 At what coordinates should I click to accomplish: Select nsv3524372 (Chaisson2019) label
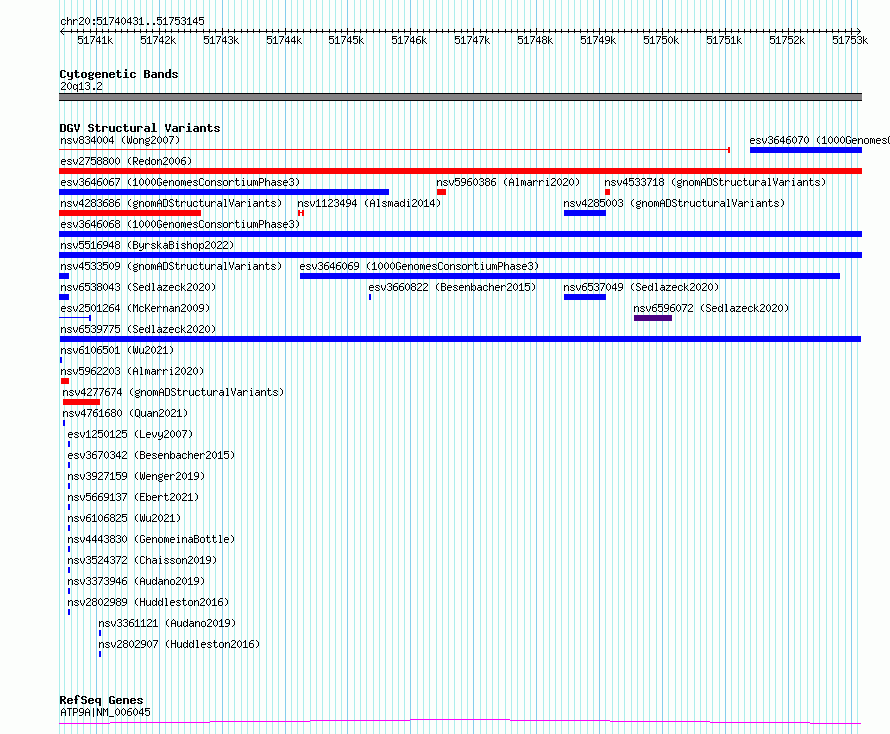click(x=142, y=560)
